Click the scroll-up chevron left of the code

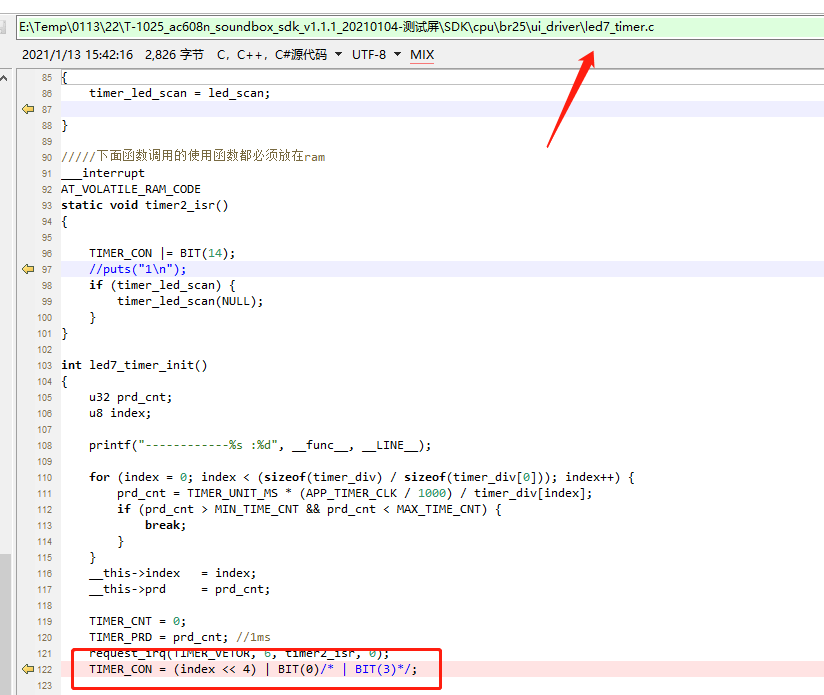(x=4, y=78)
